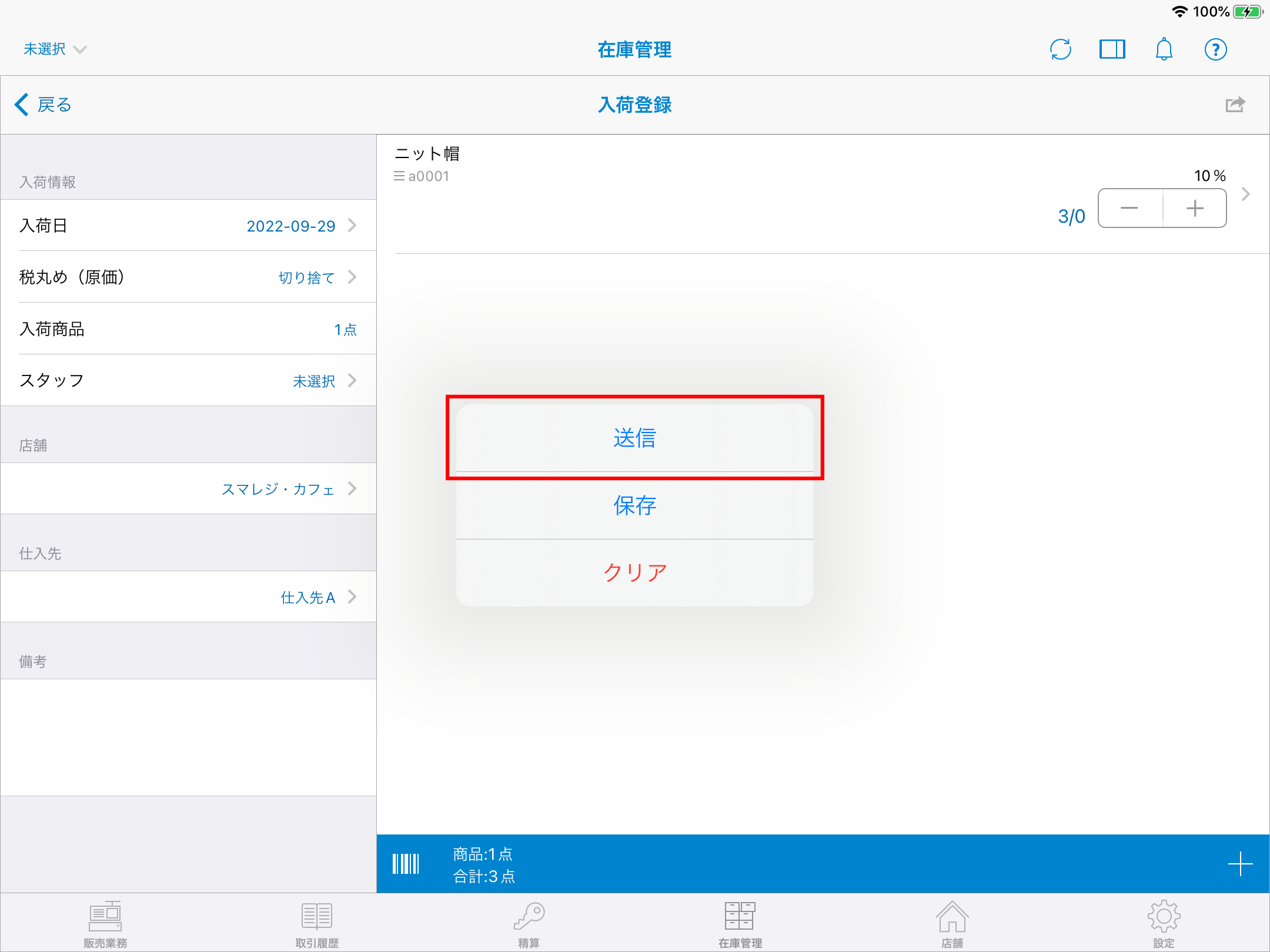Open the 未選択 dropdown at top left
This screenshot has width=1270, height=952.
(55, 49)
